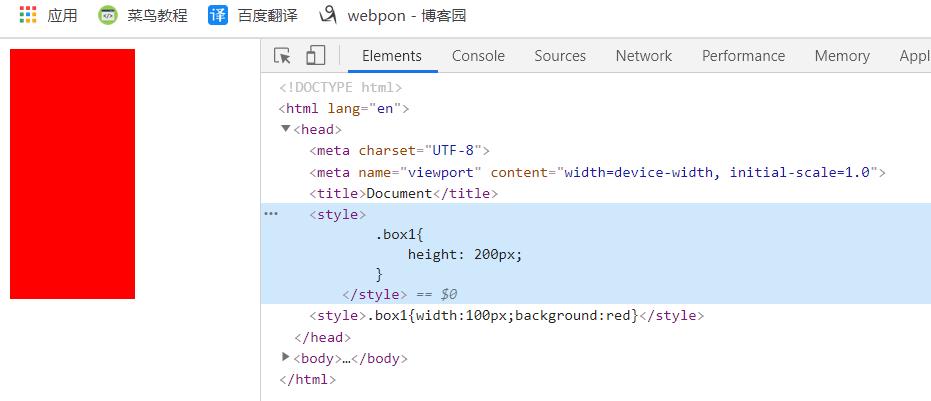Activate the inspect element picker icon

coord(283,56)
